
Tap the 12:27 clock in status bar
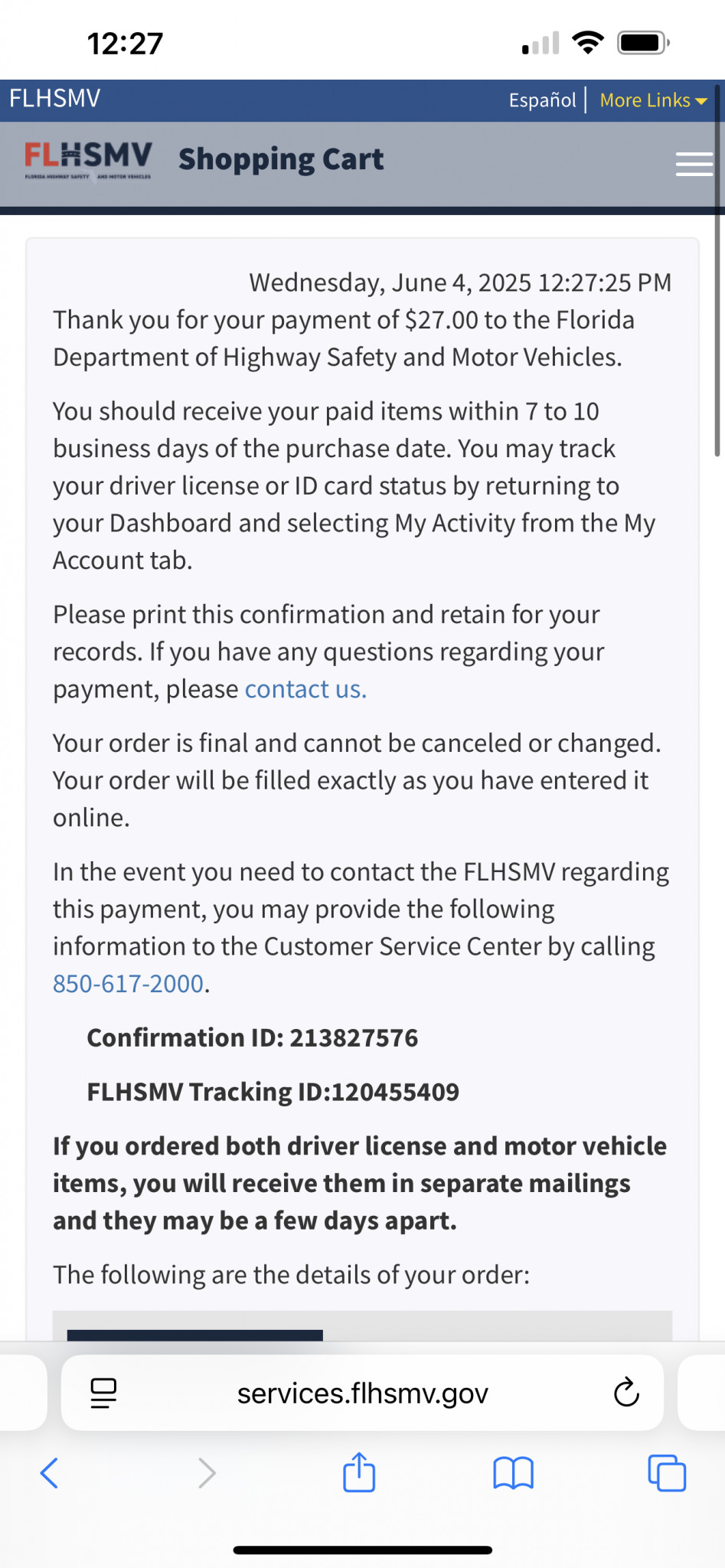125,44
